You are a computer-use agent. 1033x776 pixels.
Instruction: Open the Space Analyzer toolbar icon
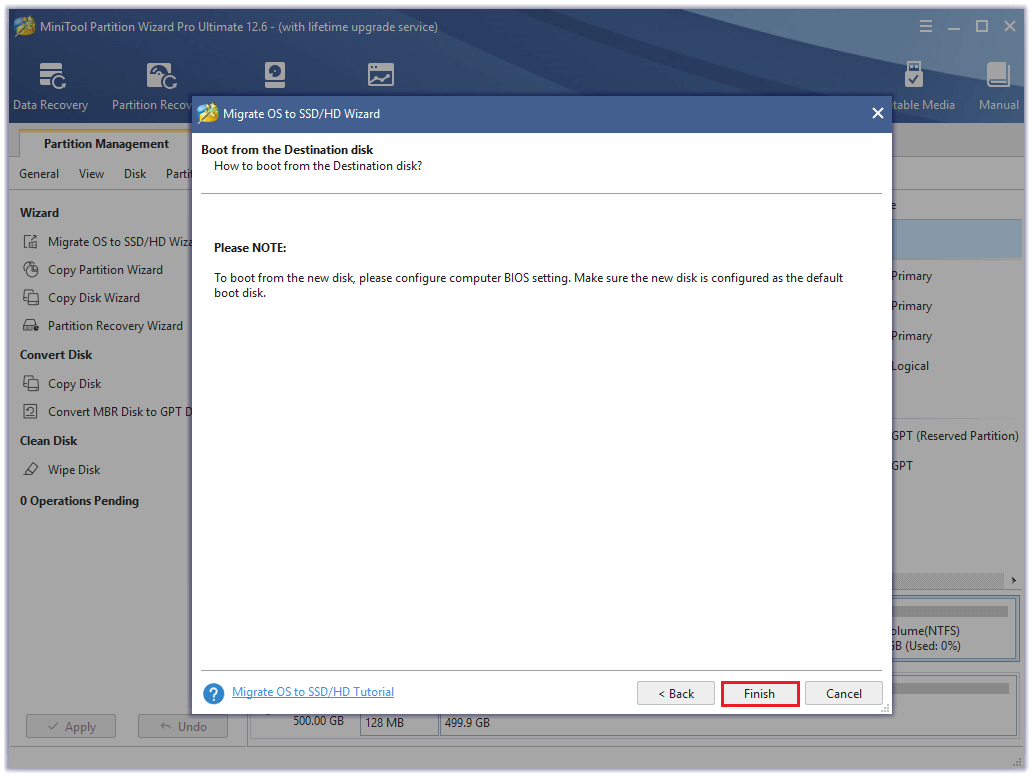[x=381, y=75]
